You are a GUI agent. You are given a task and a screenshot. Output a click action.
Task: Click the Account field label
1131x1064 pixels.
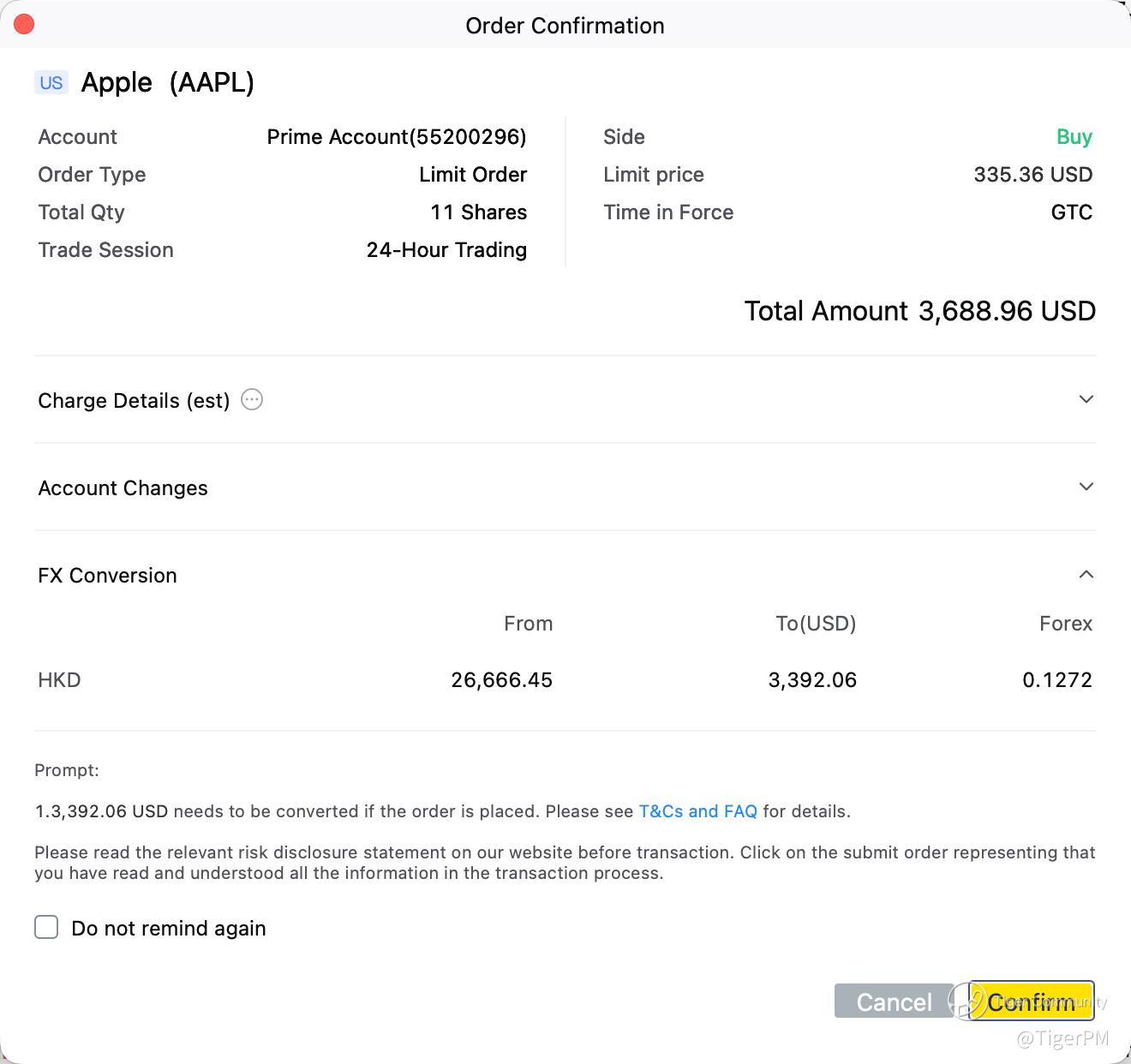tap(78, 137)
